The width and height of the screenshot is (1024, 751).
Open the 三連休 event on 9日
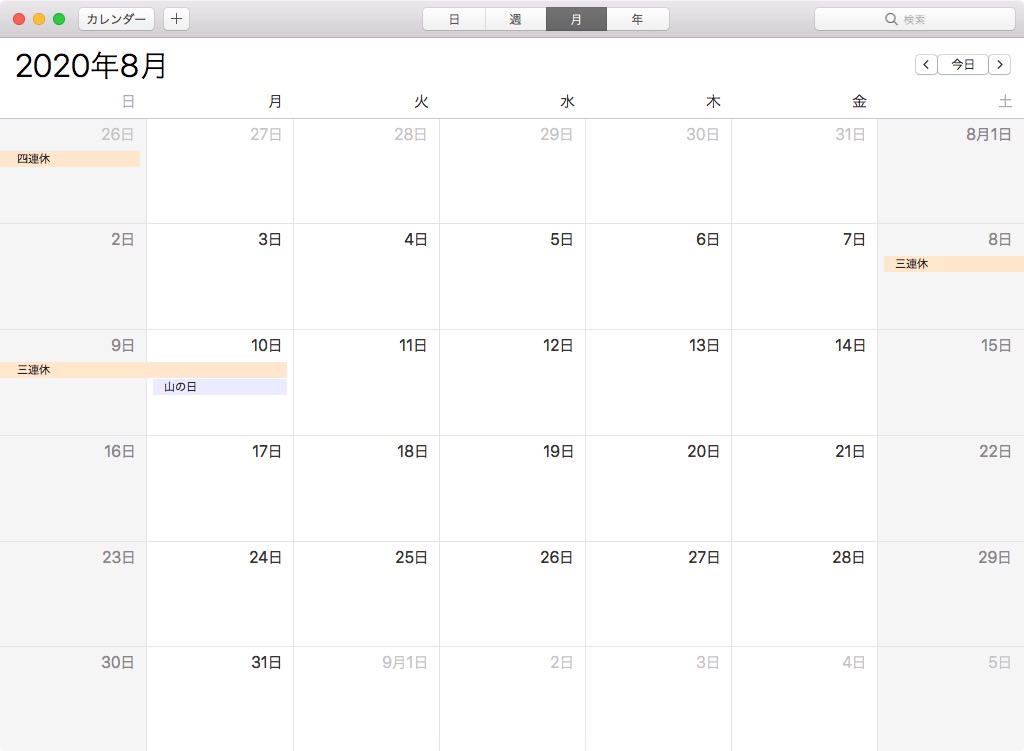tap(143, 370)
